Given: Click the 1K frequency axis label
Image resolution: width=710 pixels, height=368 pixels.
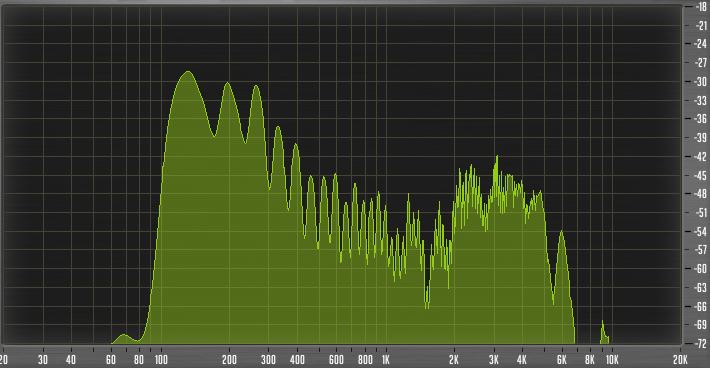Looking at the screenshot, I should click(x=385, y=360).
